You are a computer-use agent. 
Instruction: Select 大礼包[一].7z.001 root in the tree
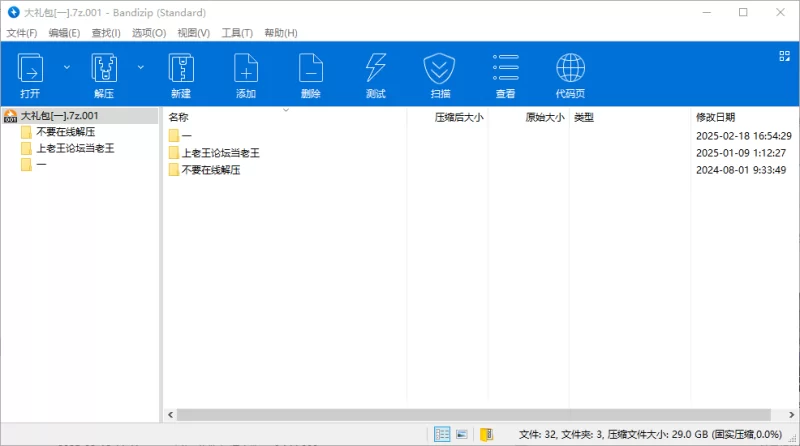coord(80,116)
